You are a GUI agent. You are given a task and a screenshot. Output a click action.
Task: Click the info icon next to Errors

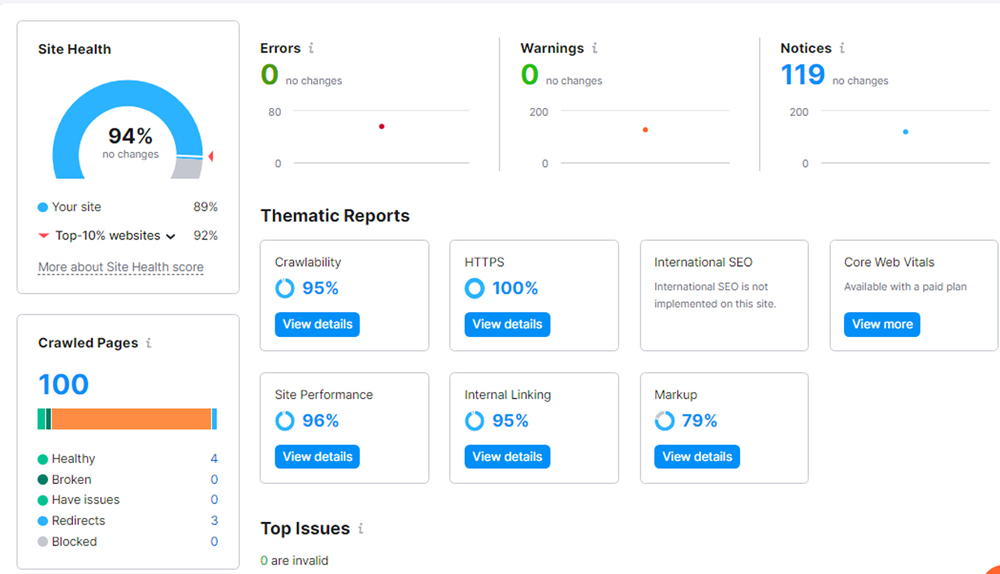coord(311,48)
